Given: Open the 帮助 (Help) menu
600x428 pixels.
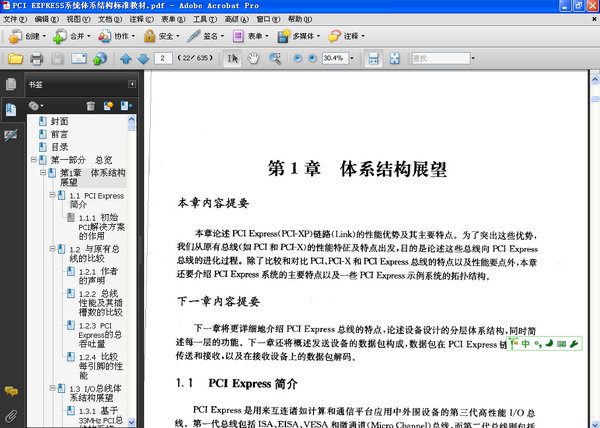Looking at the screenshot, I should (300, 19).
